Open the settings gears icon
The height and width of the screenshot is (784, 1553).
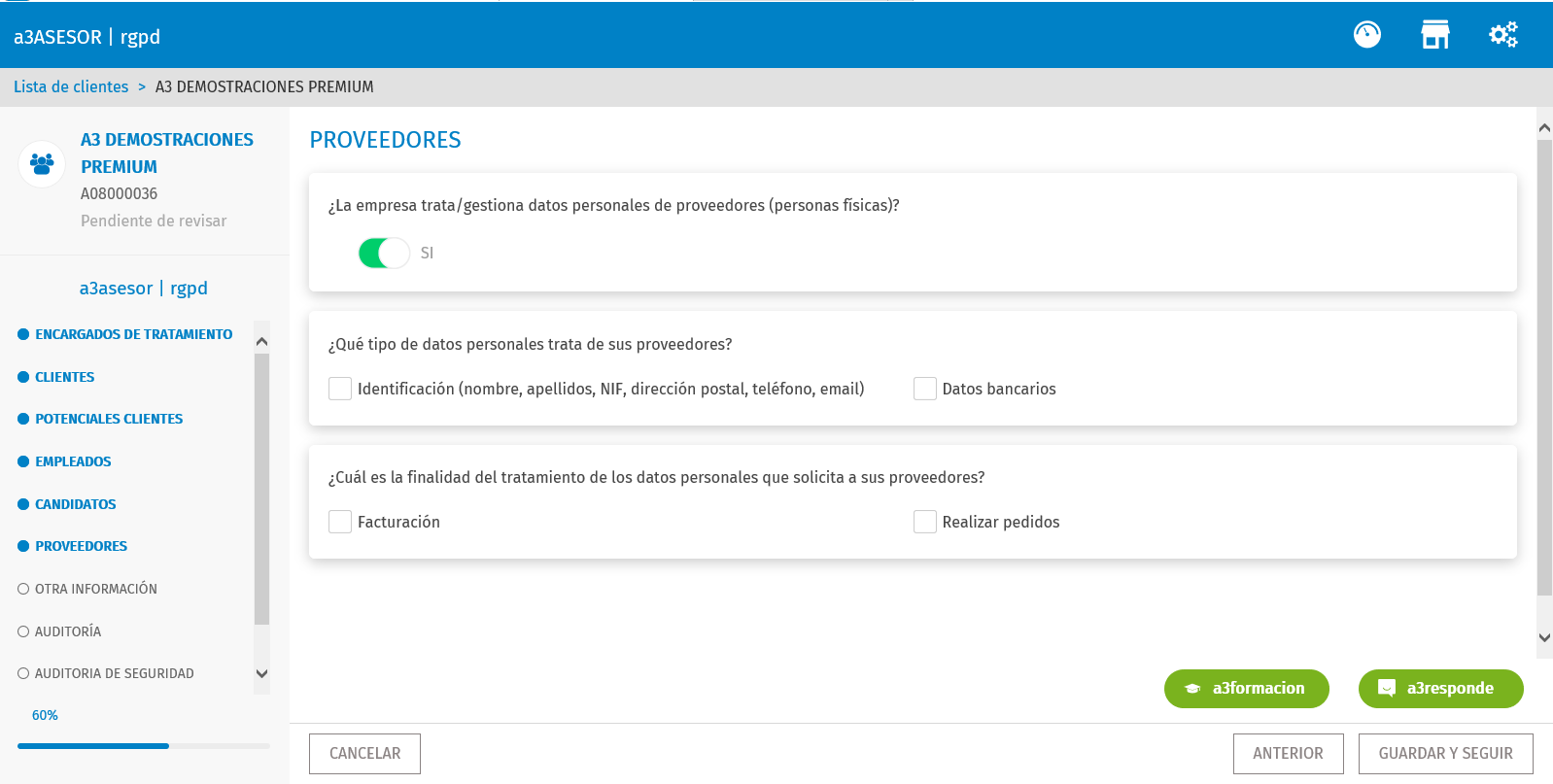pos(1503,35)
